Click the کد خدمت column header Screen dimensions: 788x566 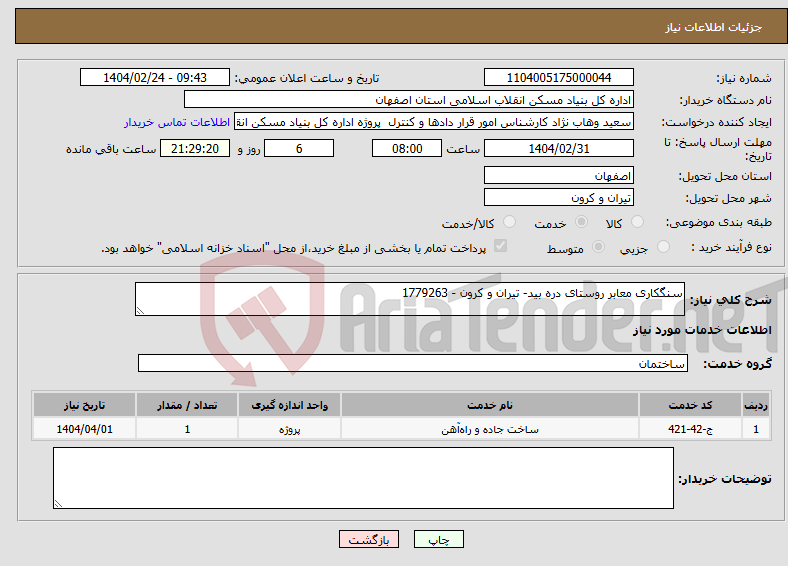coord(691,405)
